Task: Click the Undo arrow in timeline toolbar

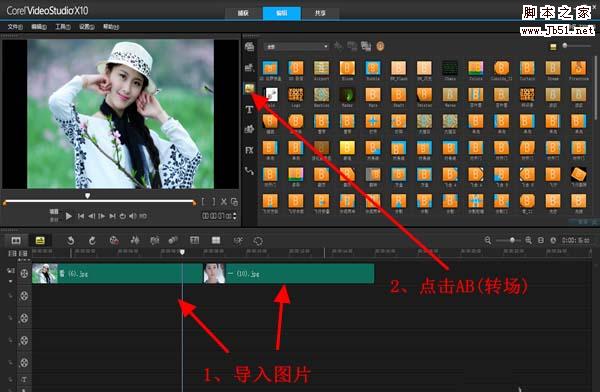Action: click(x=70, y=240)
